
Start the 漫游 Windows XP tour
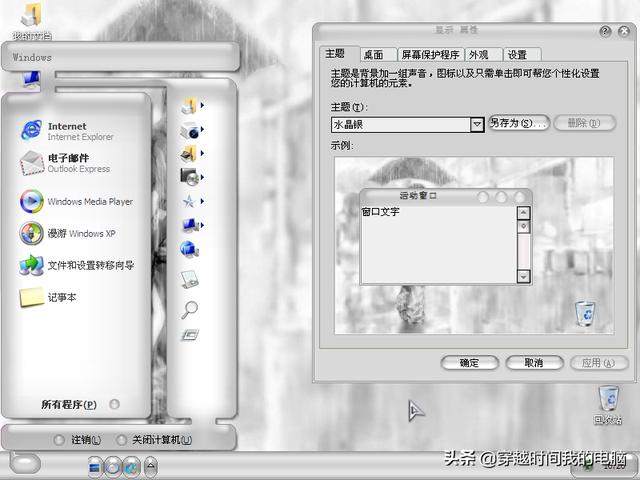pyautogui.click(x=67, y=233)
